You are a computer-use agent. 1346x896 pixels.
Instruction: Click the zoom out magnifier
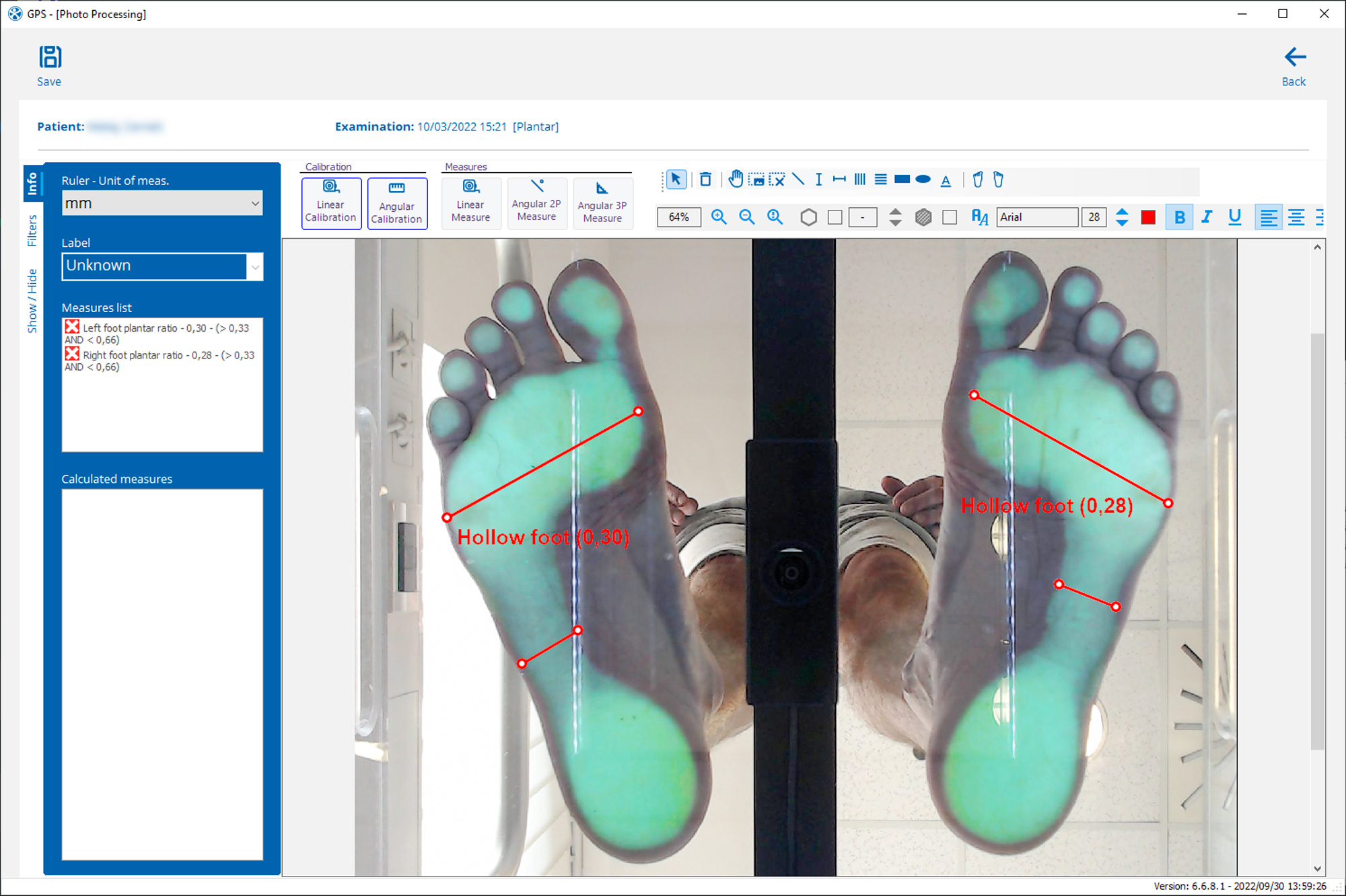point(746,217)
